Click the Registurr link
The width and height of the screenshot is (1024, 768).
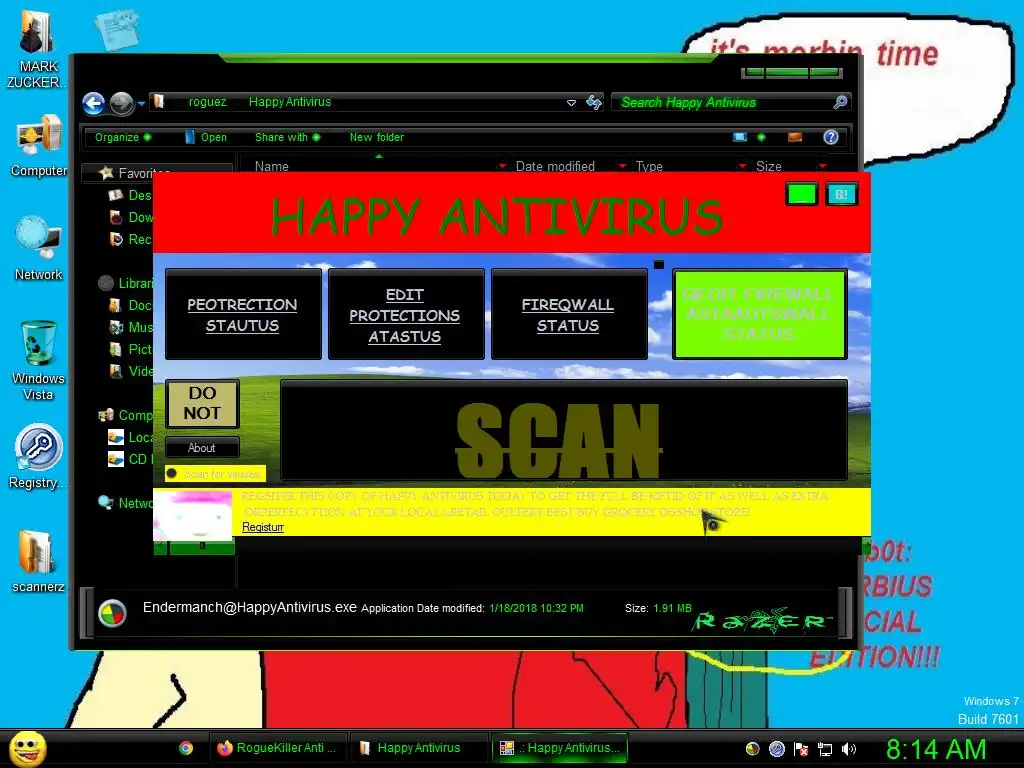pyautogui.click(x=263, y=526)
